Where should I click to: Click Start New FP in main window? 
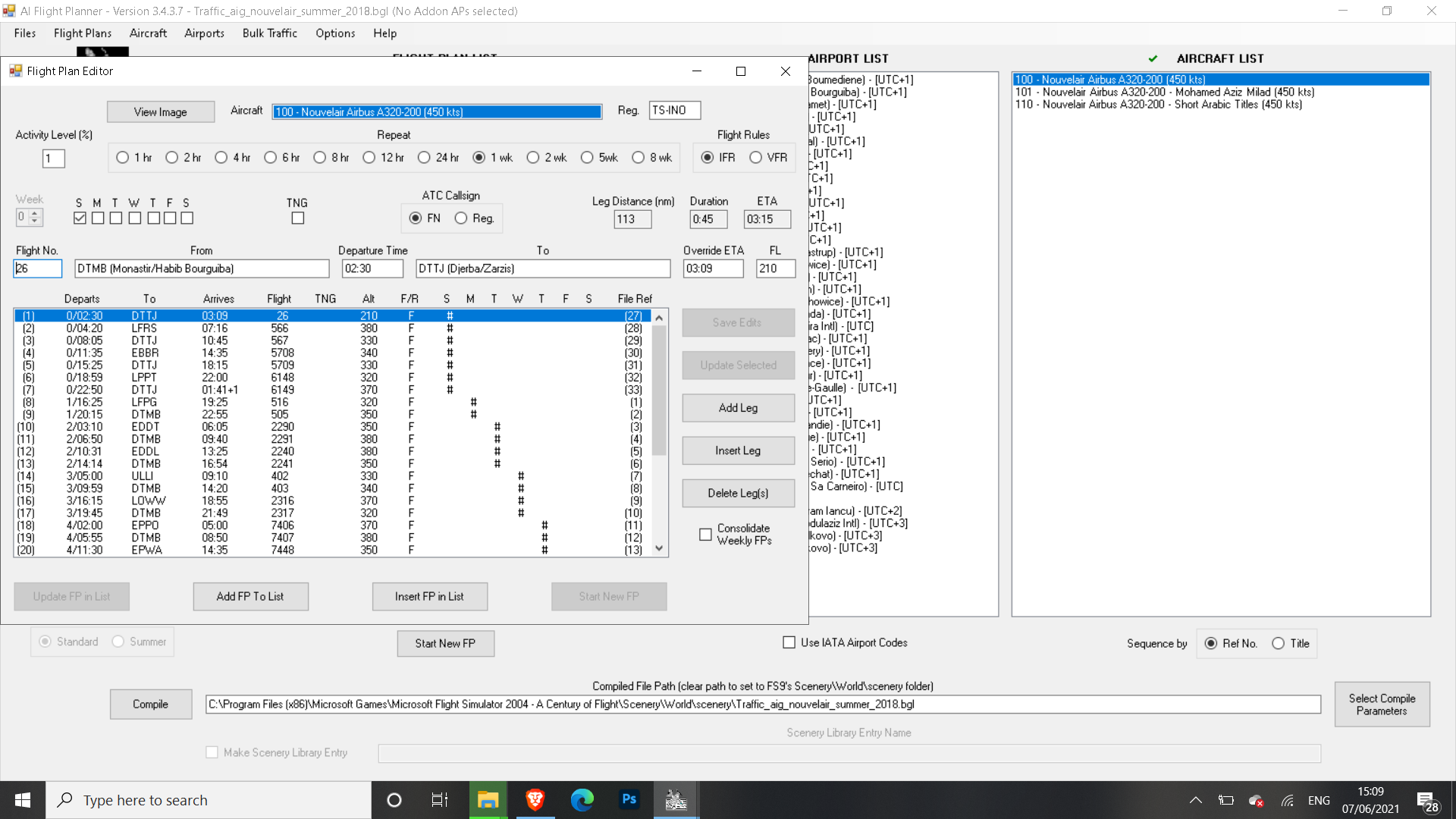(445, 644)
